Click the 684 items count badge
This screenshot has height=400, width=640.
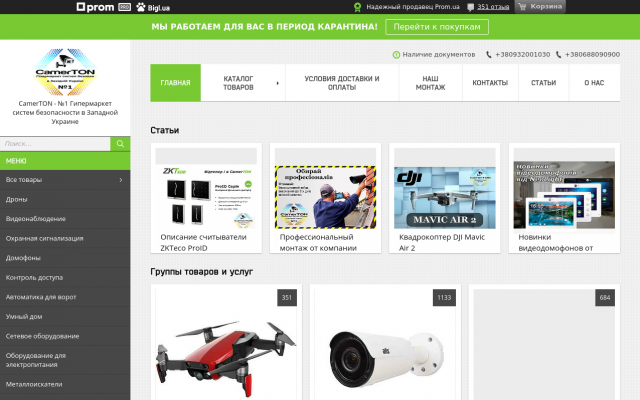tap(605, 298)
